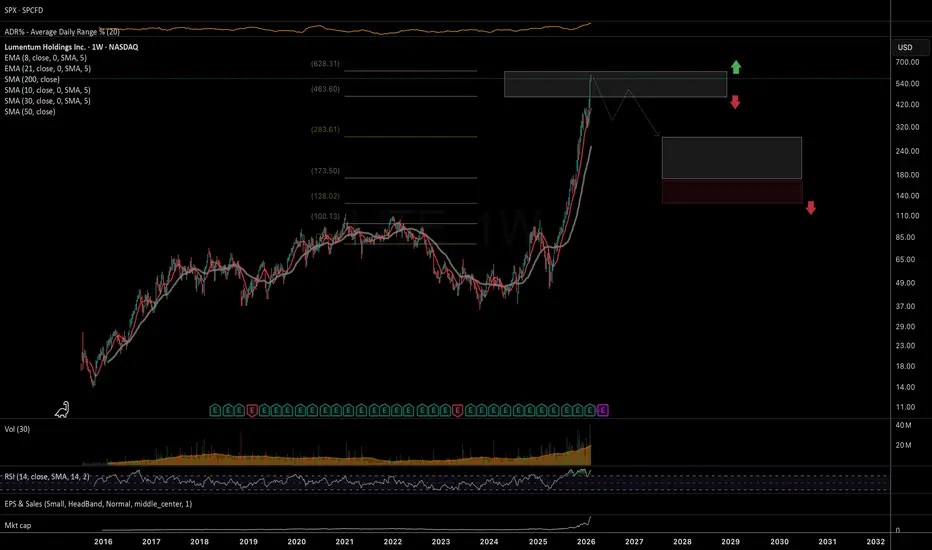Click 29.00 on the price axis
Image resolution: width=932 pixels, height=550 pixels.
point(905,326)
